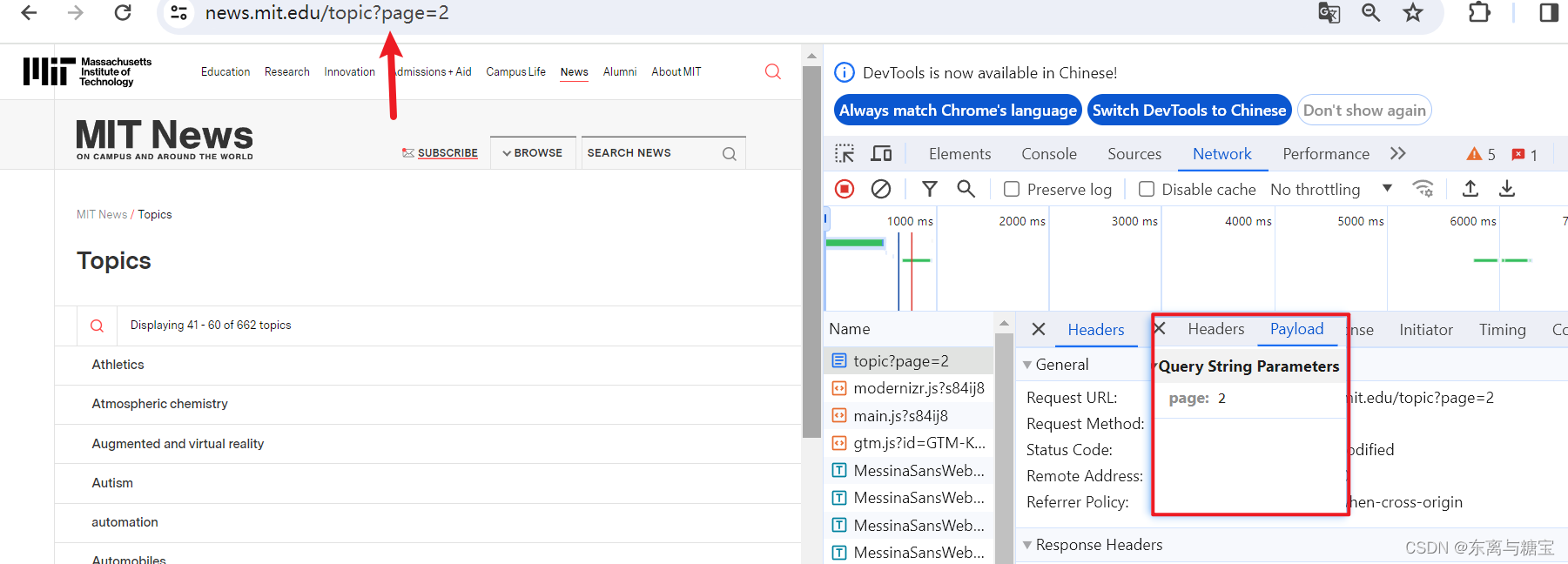Close the request details pane
This screenshot has width=1568, height=564.
(x=1039, y=329)
